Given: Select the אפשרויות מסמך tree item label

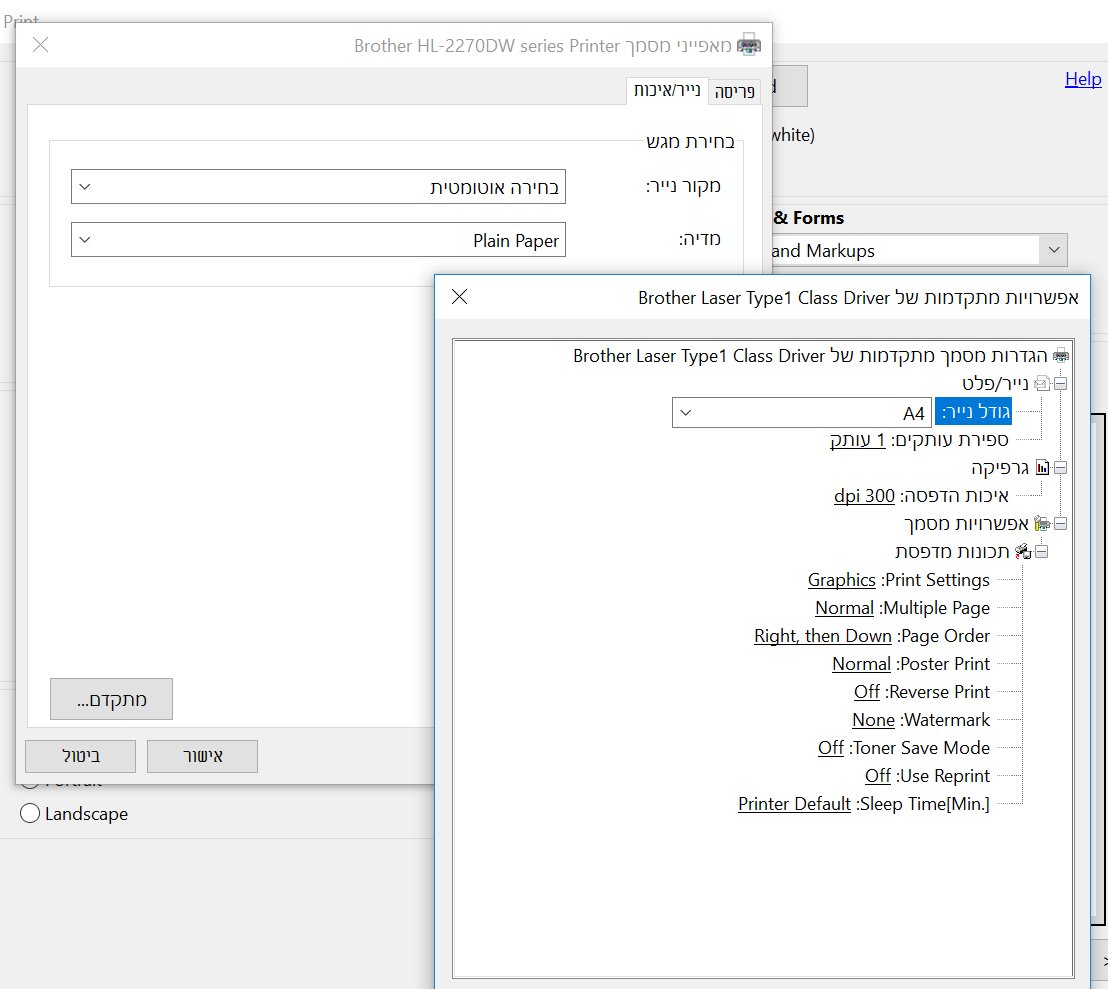Looking at the screenshot, I should point(966,523).
